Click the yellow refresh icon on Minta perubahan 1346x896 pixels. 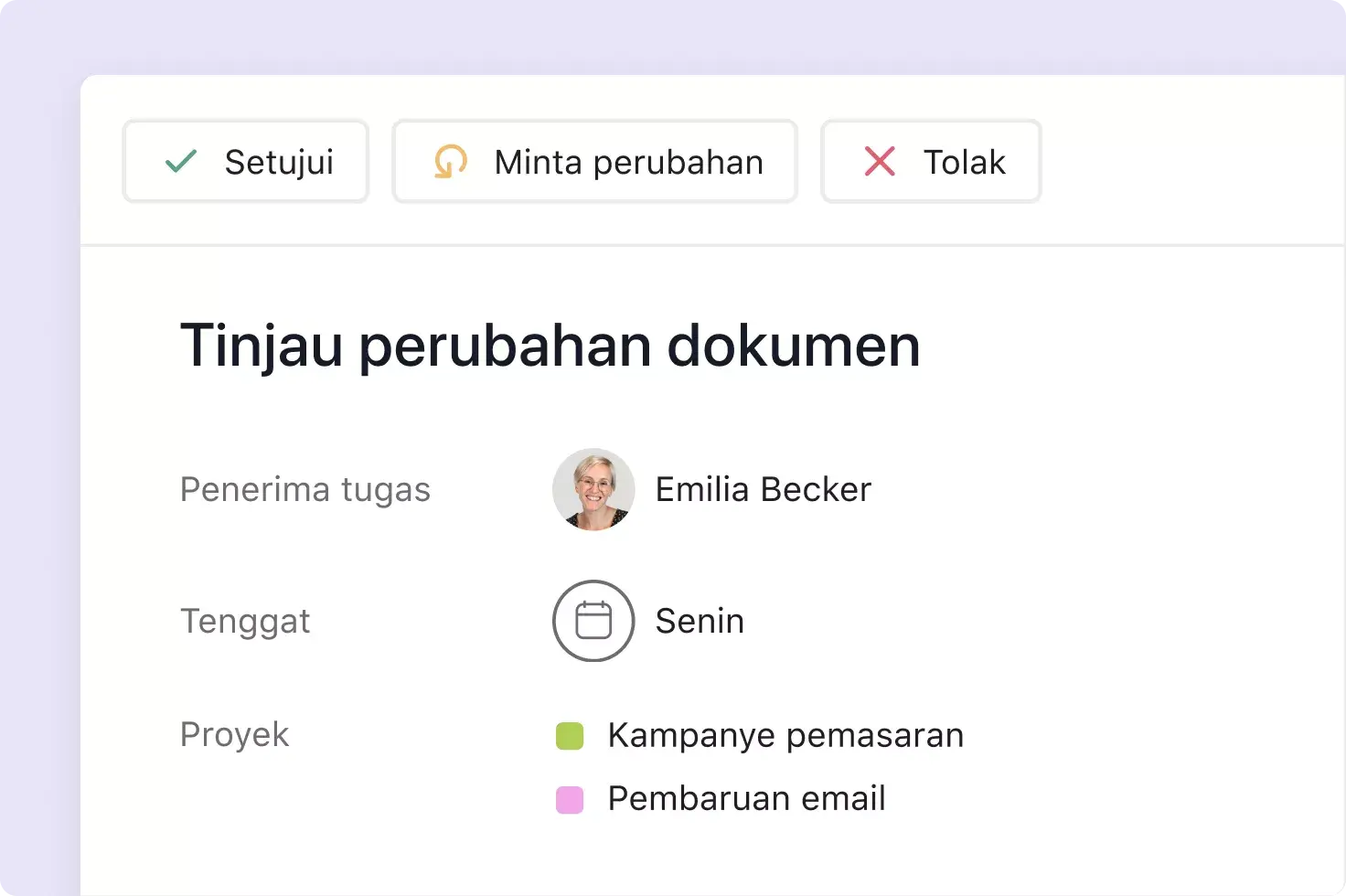(x=449, y=161)
